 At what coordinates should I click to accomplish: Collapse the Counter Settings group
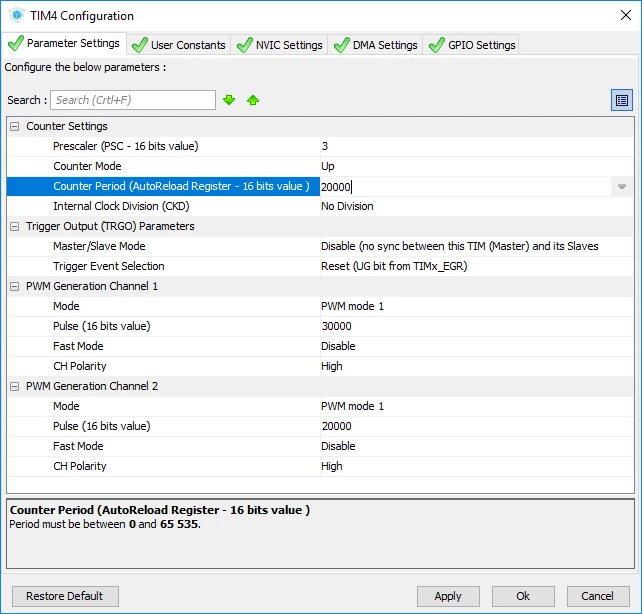coord(14,126)
